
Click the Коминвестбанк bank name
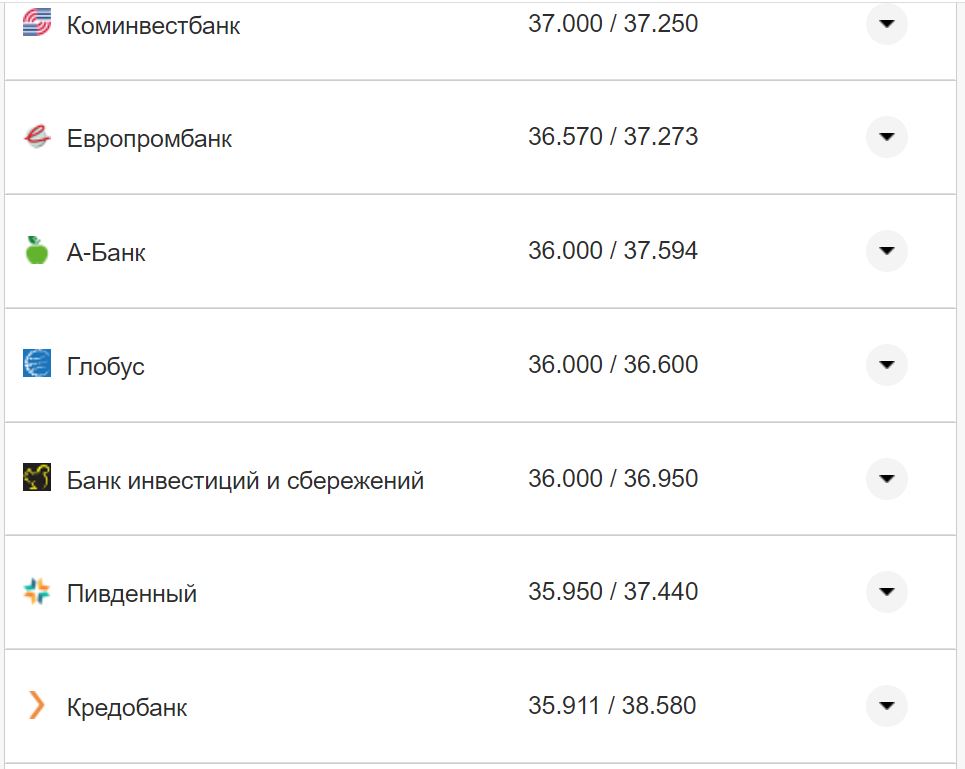point(152,24)
